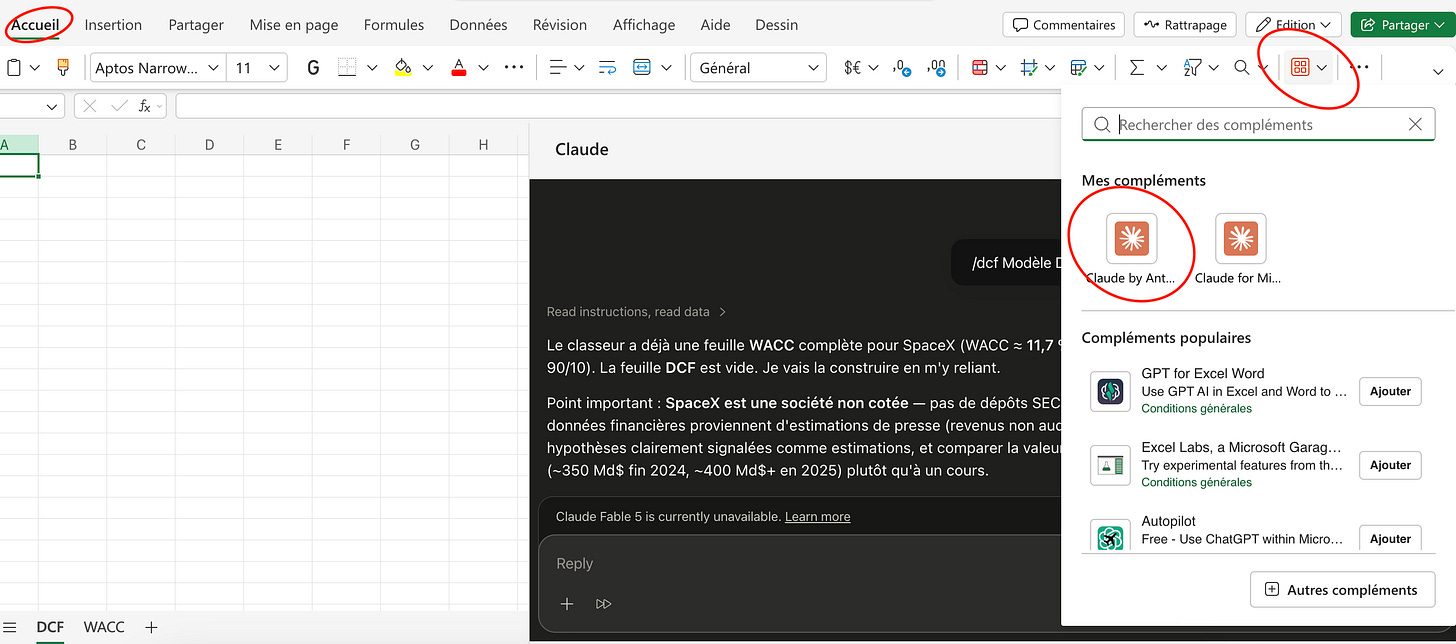The width and height of the screenshot is (1456, 644).
Task: Follow the Learn more link
Action: click(x=817, y=517)
